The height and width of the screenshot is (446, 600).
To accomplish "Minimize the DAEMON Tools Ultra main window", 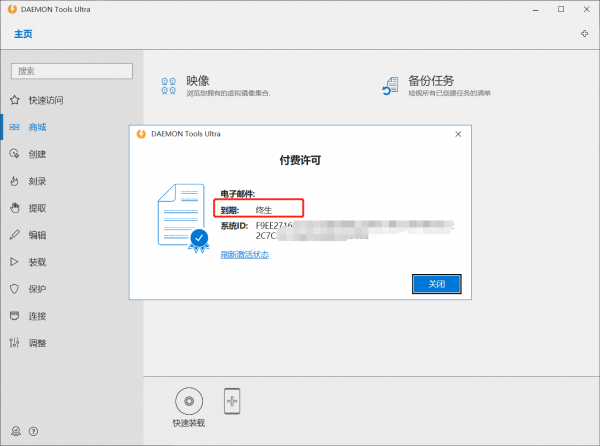I will click(536, 10).
